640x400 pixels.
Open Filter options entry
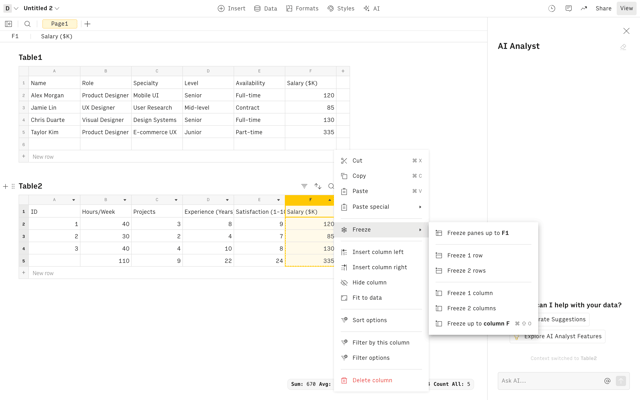tap(381, 358)
